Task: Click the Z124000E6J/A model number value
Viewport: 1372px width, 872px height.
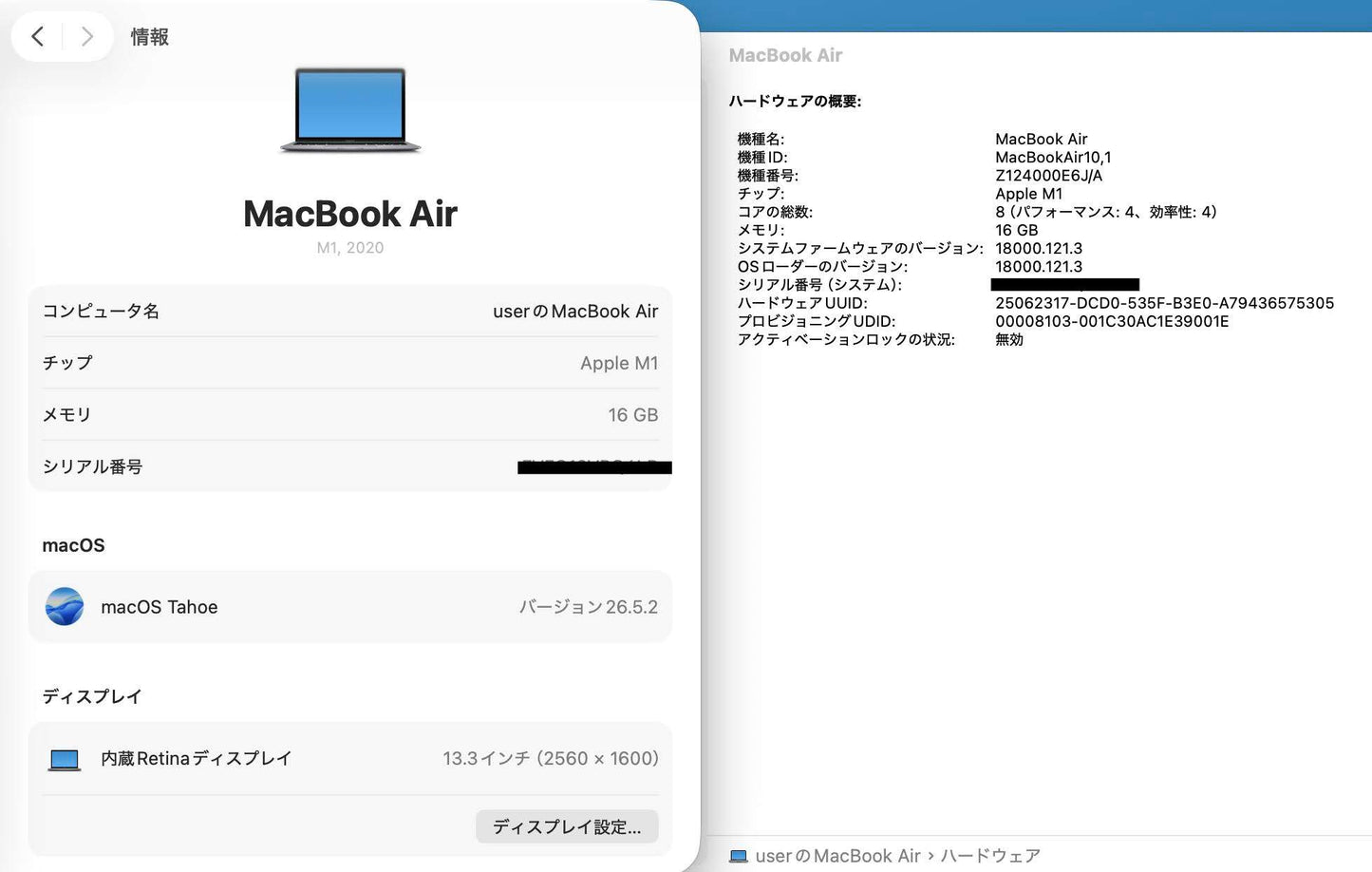Action: click(x=1049, y=176)
